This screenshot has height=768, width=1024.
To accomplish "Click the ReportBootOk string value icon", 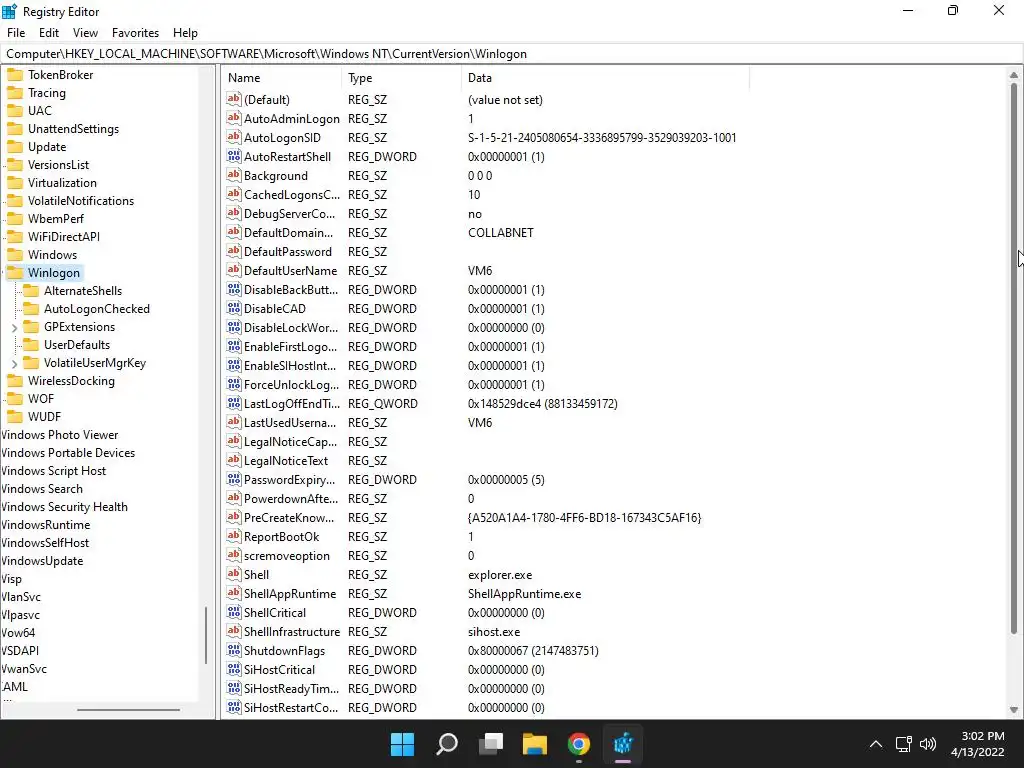I will 233,536.
